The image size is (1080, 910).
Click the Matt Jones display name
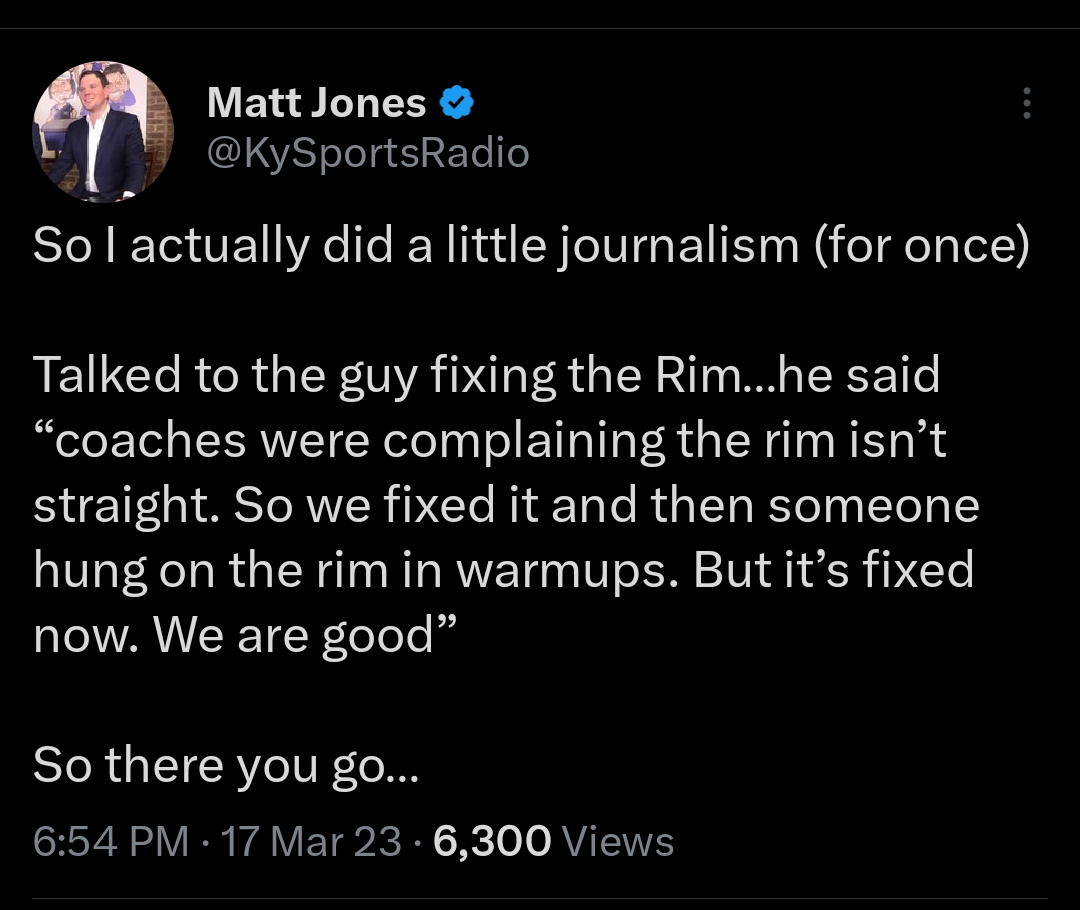(x=316, y=101)
